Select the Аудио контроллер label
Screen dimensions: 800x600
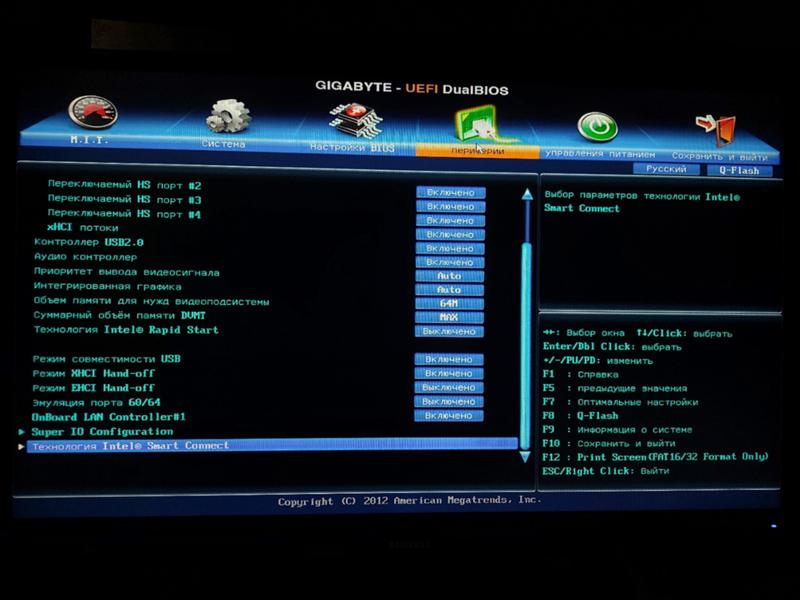[85, 257]
